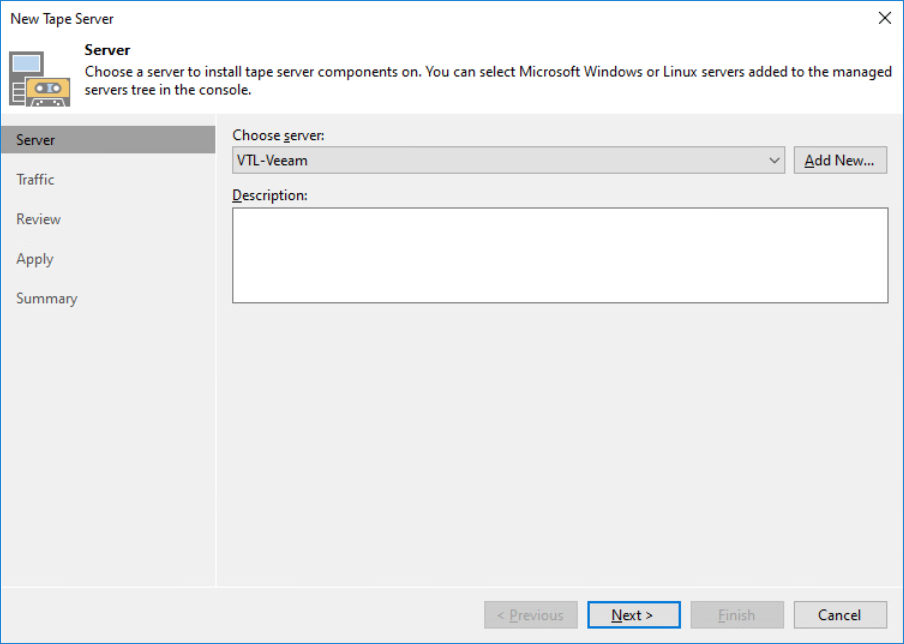The width and height of the screenshot is (904, 644).
Task: Click the < Previous button
Action: click(x=530, y=615)
